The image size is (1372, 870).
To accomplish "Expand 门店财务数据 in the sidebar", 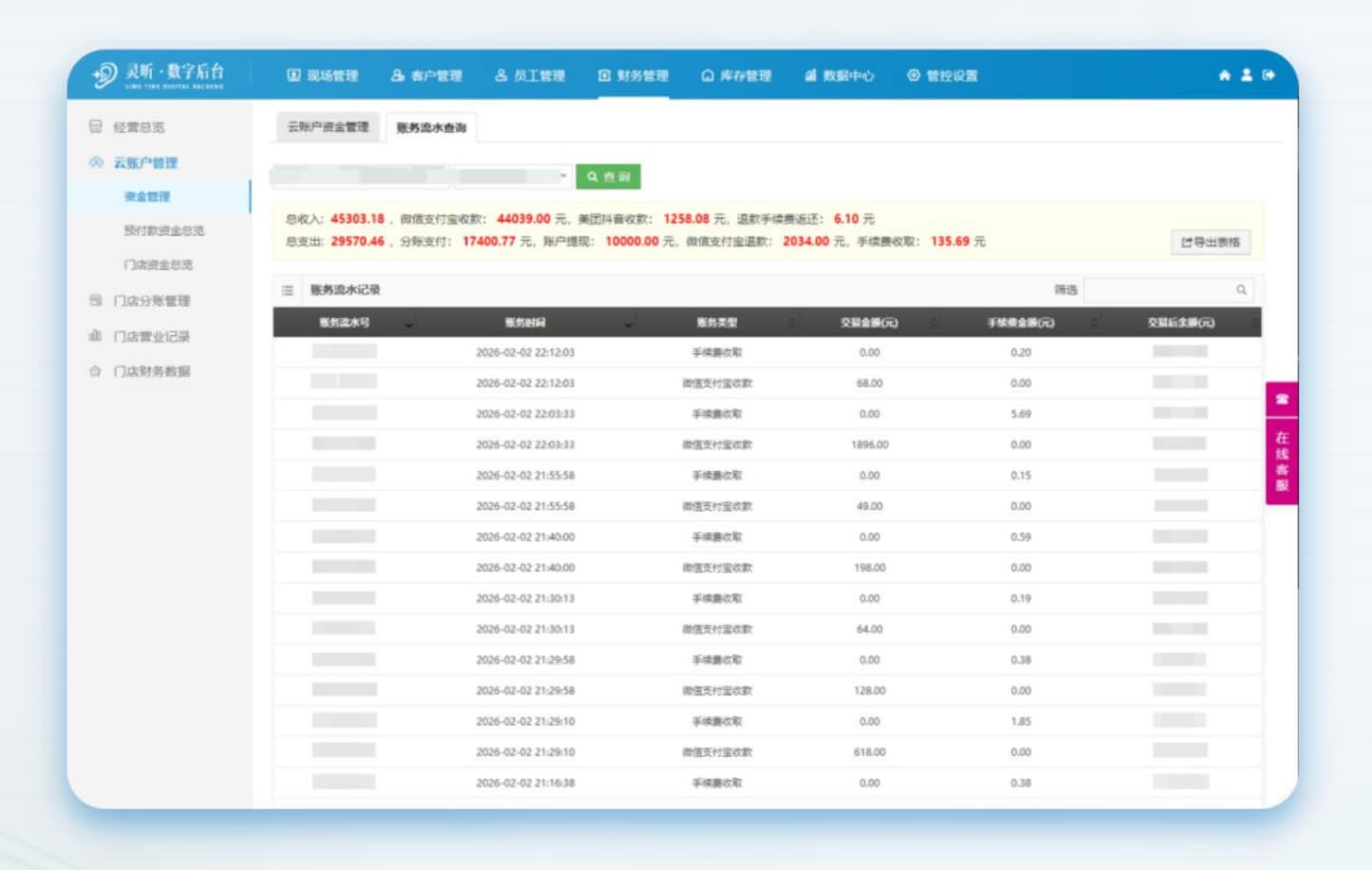I will 151,371.
